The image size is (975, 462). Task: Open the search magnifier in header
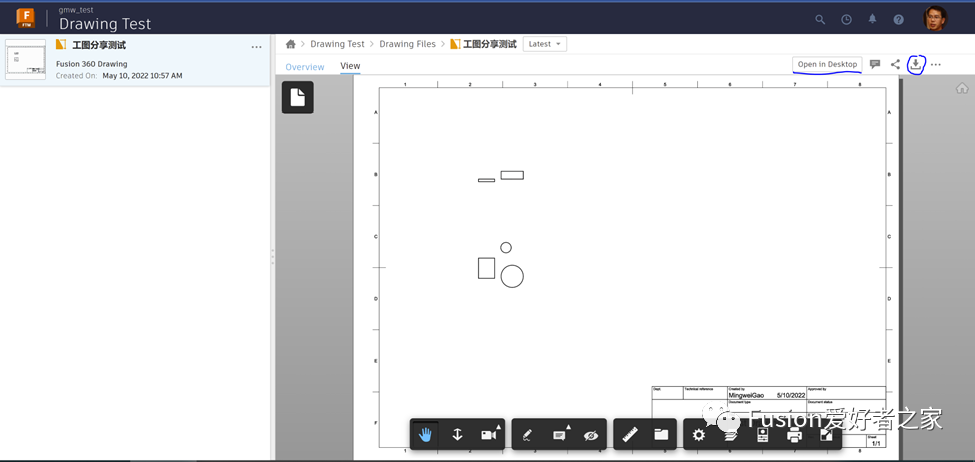[x=820, y=19]
